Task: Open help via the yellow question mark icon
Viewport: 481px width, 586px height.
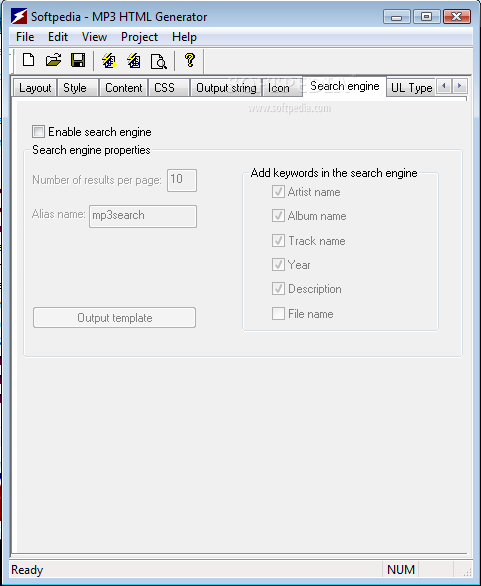Action: click(190, 60)
